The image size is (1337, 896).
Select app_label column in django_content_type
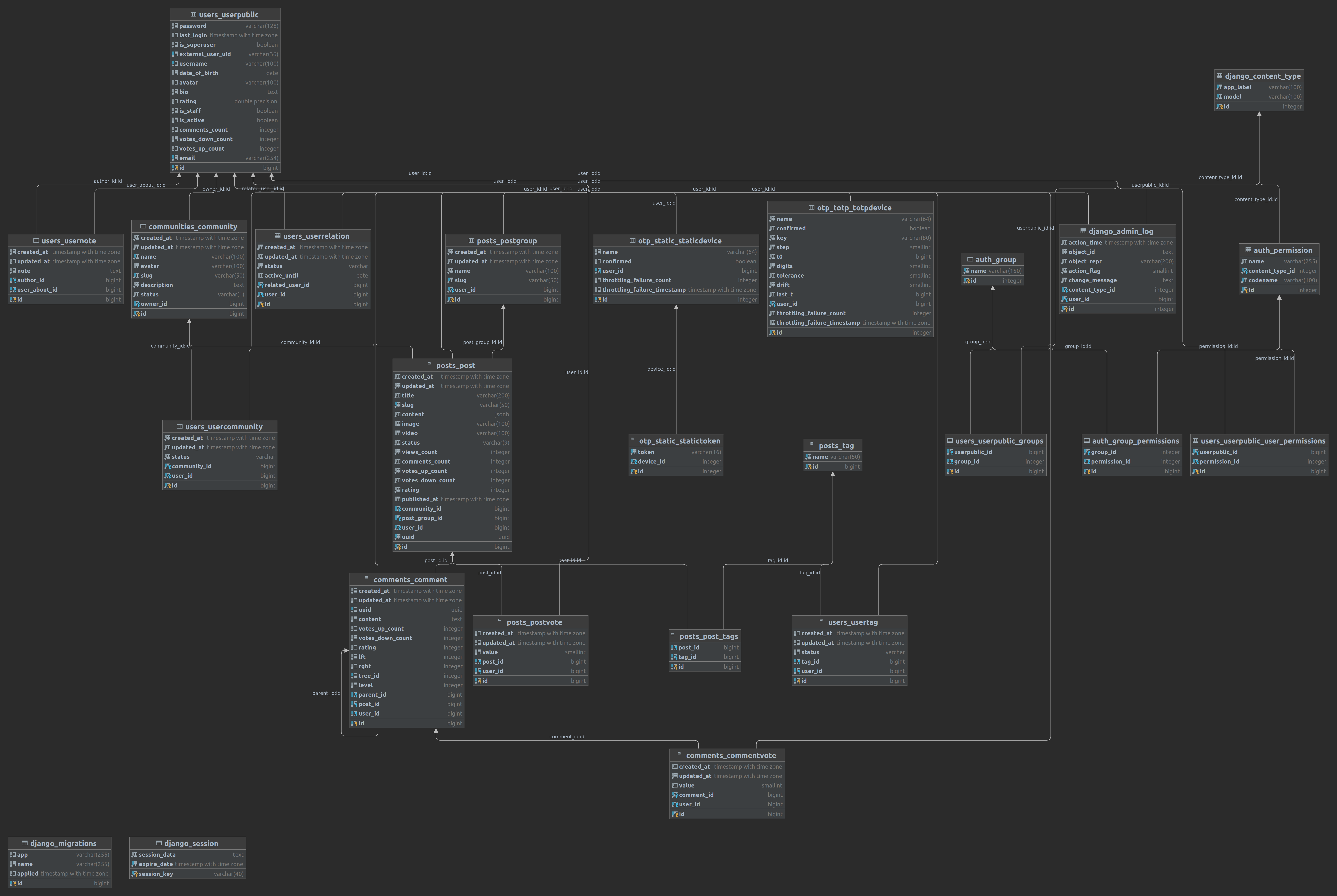[1259, 87]
